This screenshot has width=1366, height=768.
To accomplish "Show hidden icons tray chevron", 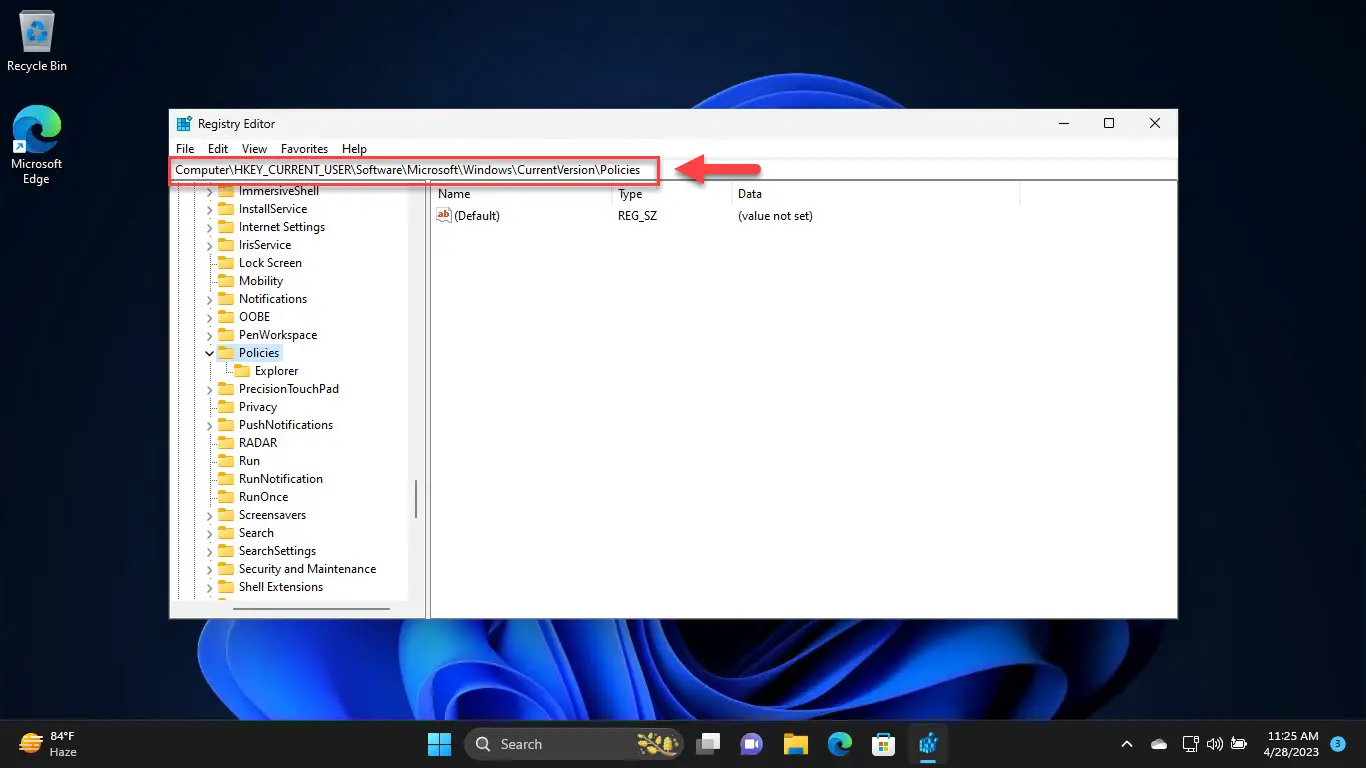I will pyautogui.click(x=1127, y=744).
